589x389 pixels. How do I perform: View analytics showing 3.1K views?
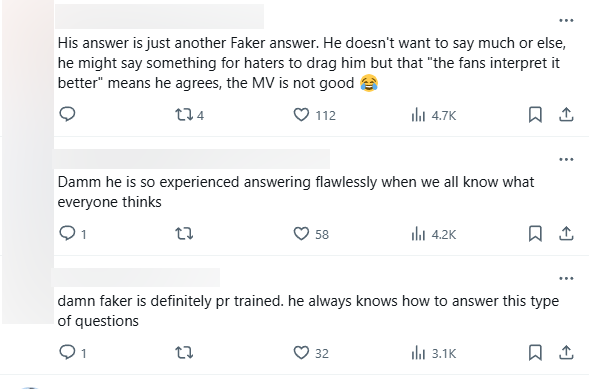(434, 353)
